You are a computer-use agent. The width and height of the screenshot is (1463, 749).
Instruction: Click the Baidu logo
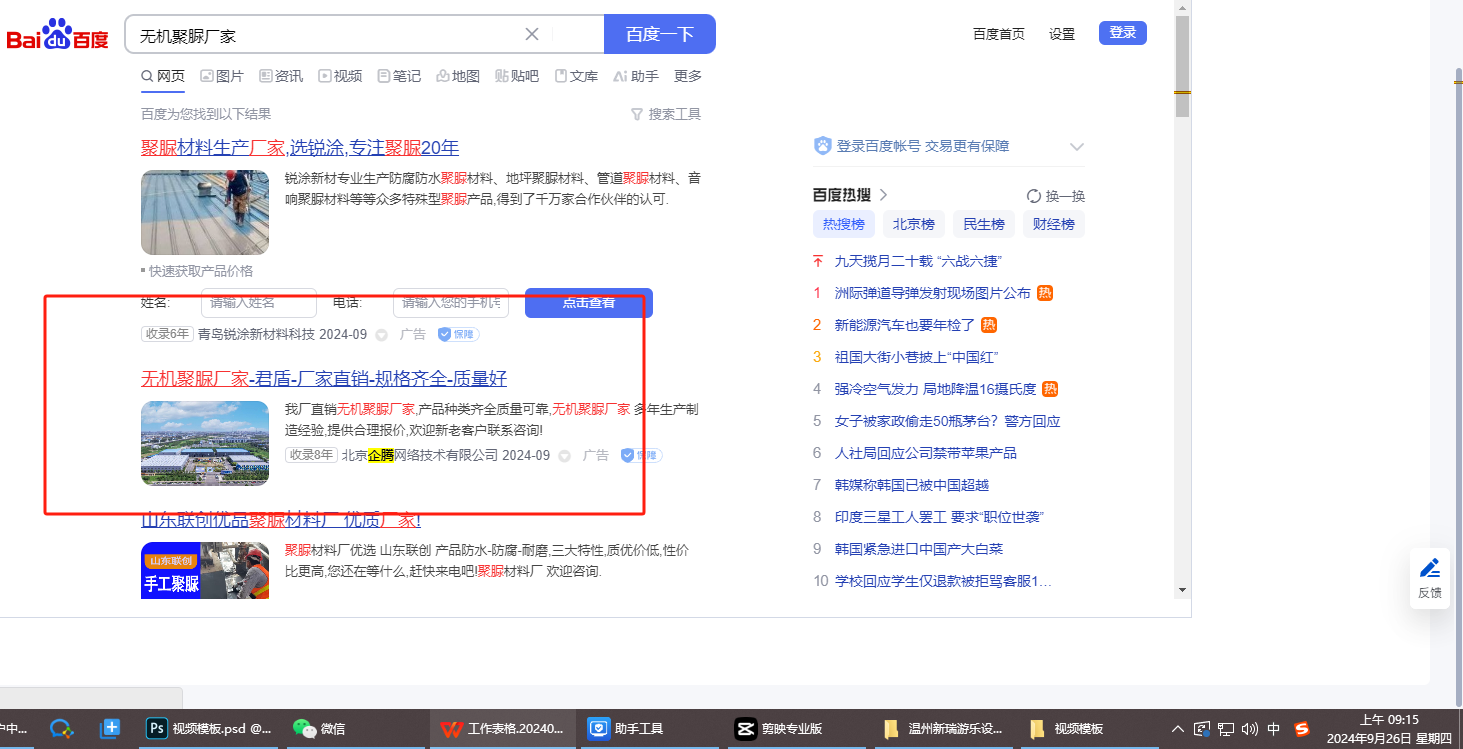click(57, 35)
